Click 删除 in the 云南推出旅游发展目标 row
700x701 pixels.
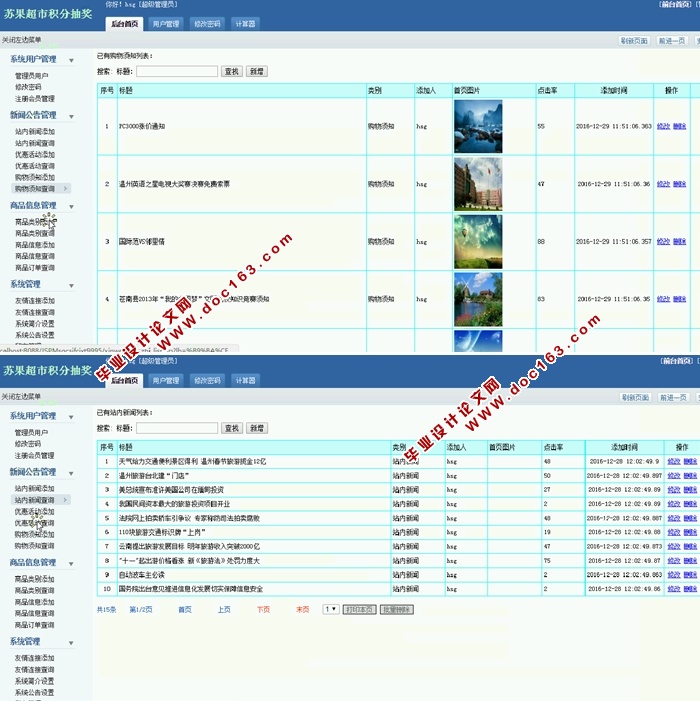[690, 547]
